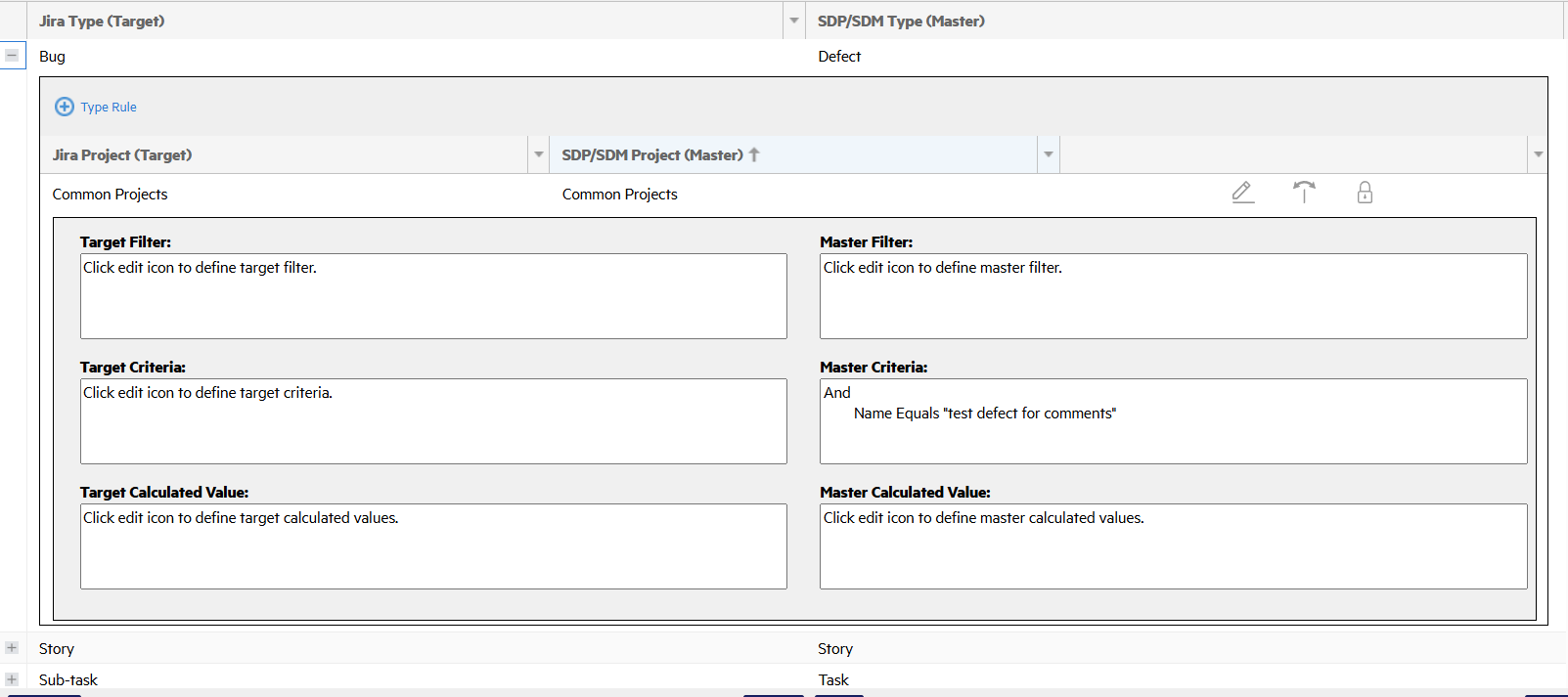Open Jira Project (Target) column filter dropdown
Screen dimensions: 1568x697
pos(538,154)
